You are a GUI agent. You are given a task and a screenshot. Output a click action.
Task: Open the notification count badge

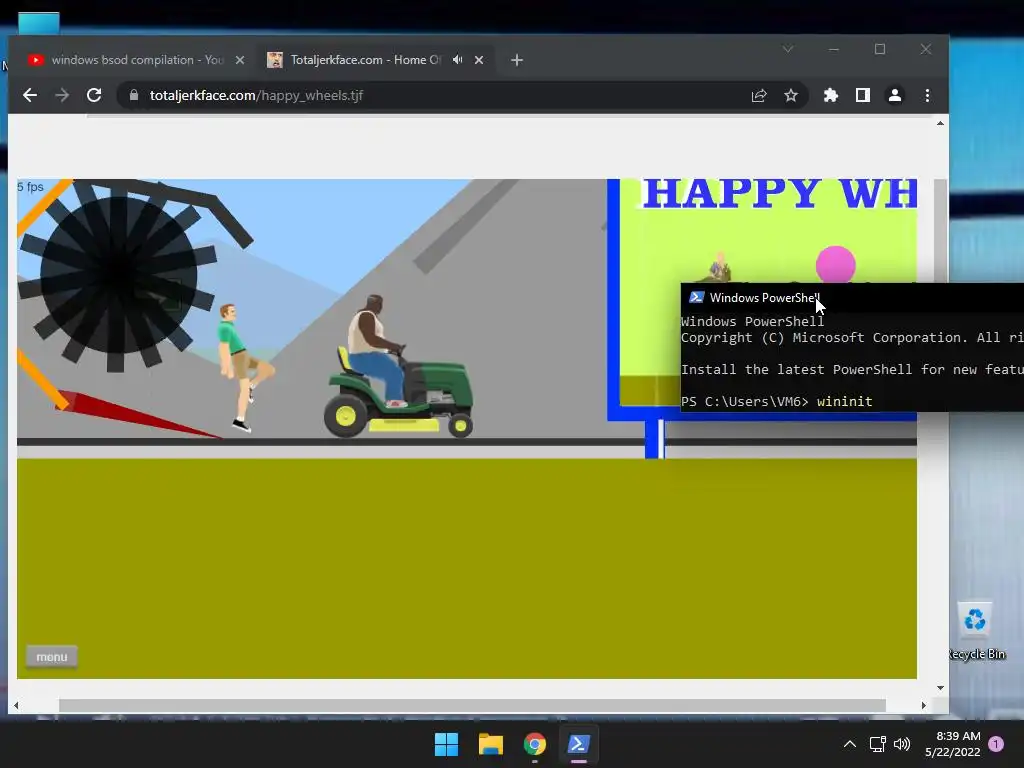(996, 744)
